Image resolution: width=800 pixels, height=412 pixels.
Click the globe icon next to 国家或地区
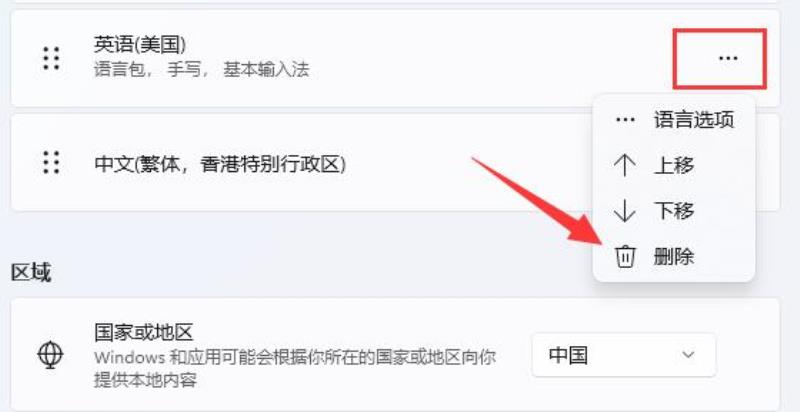tap(51, 354)
